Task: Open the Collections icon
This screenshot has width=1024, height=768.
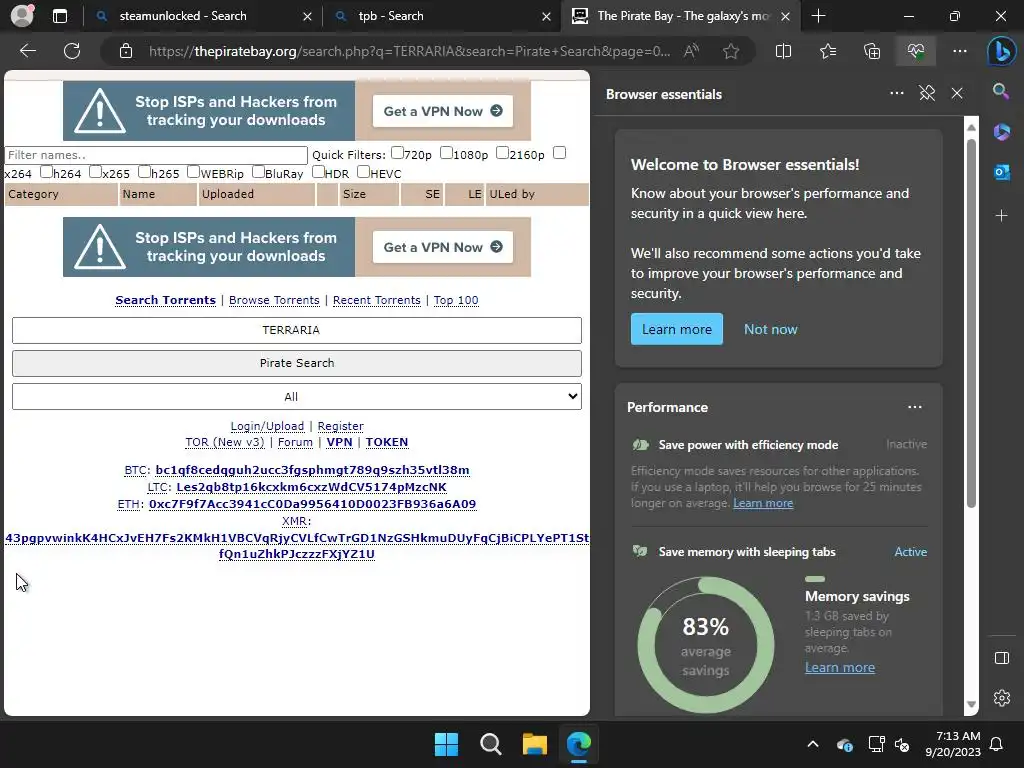Action: pyautogui.click(x=872, y=51)
